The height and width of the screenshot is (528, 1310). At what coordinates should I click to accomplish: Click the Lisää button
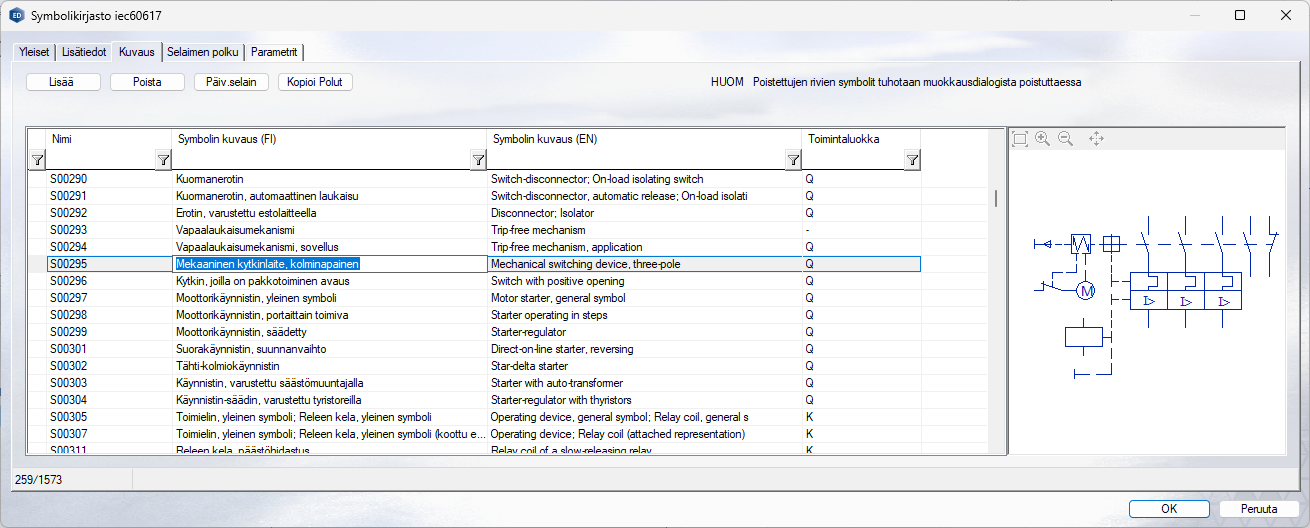tap(63, 82)
